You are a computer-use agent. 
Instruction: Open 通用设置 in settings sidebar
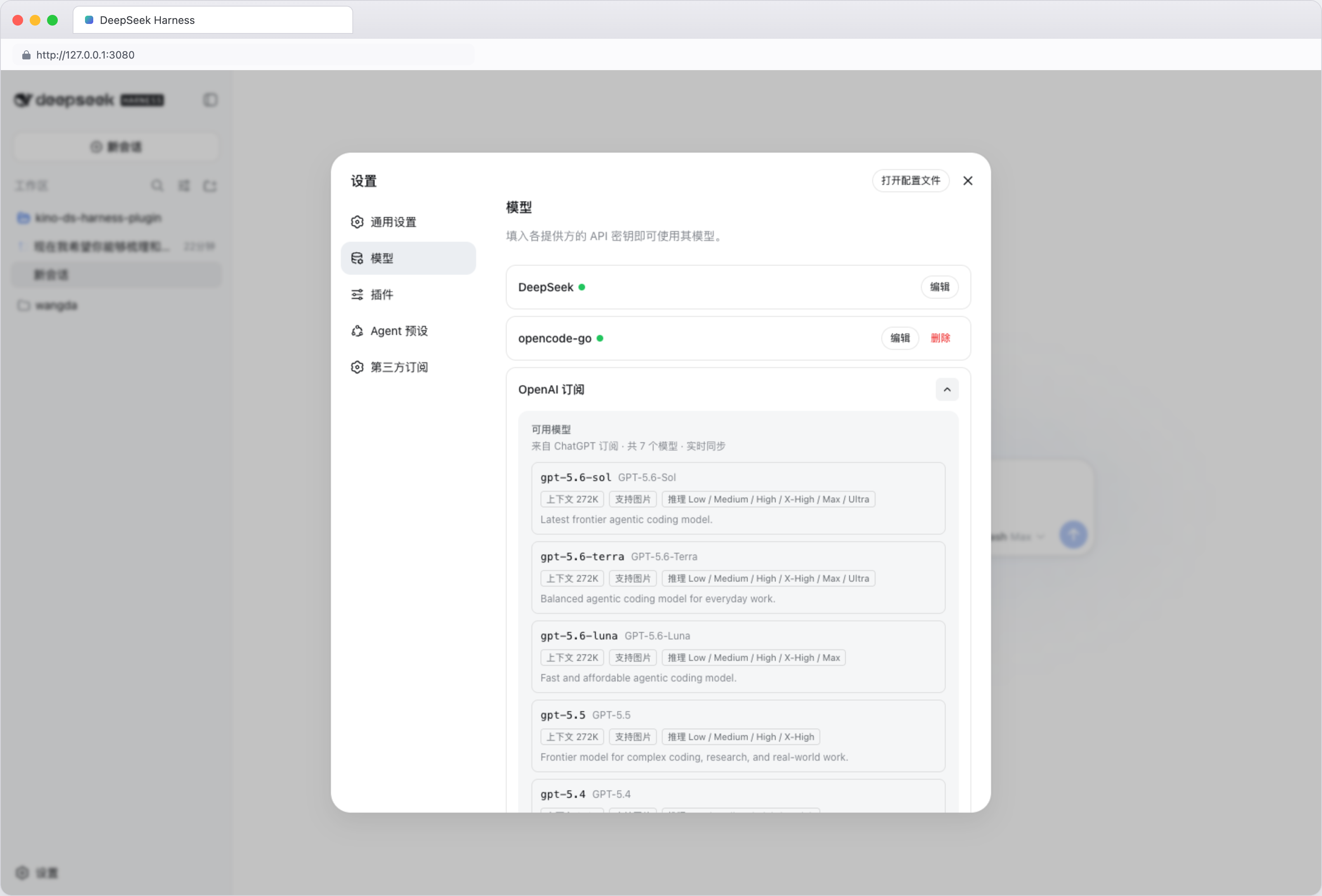coord(408,222)
